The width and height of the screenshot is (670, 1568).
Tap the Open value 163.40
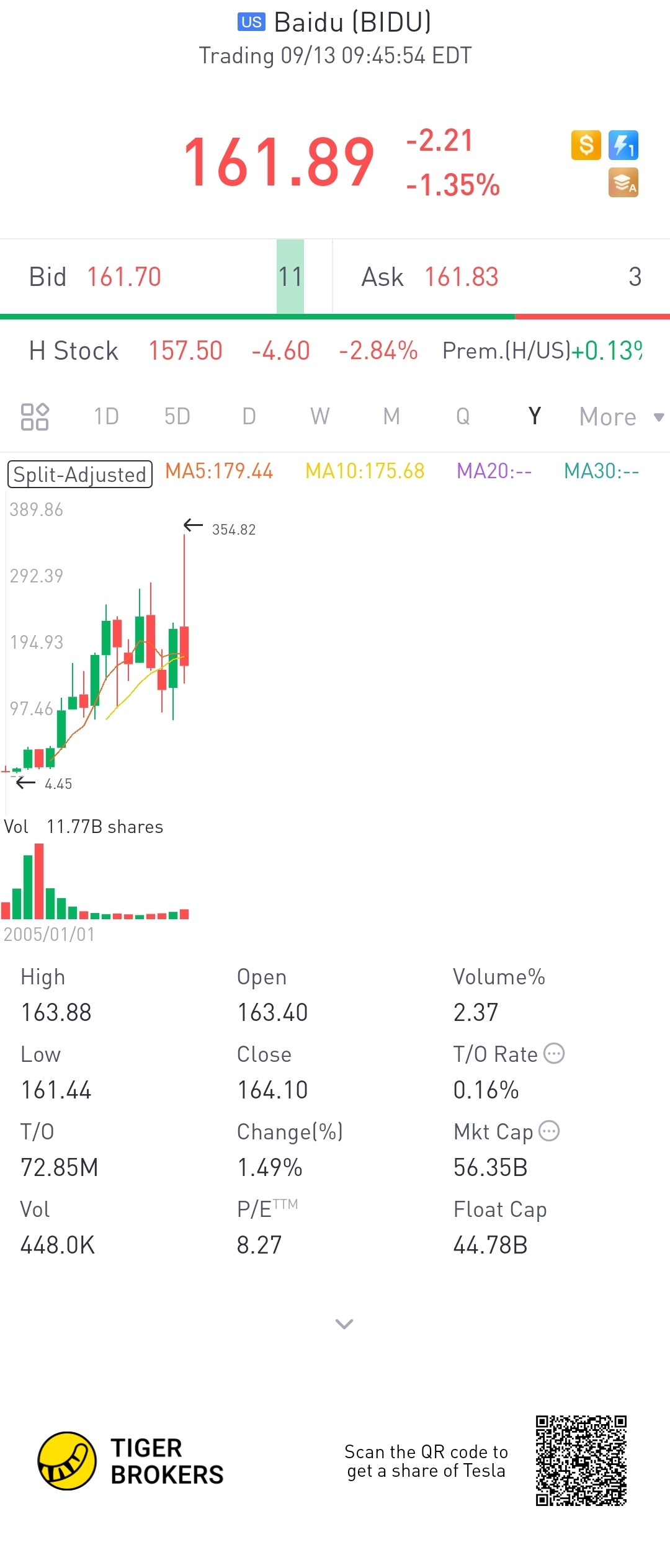coord(272,1013)
